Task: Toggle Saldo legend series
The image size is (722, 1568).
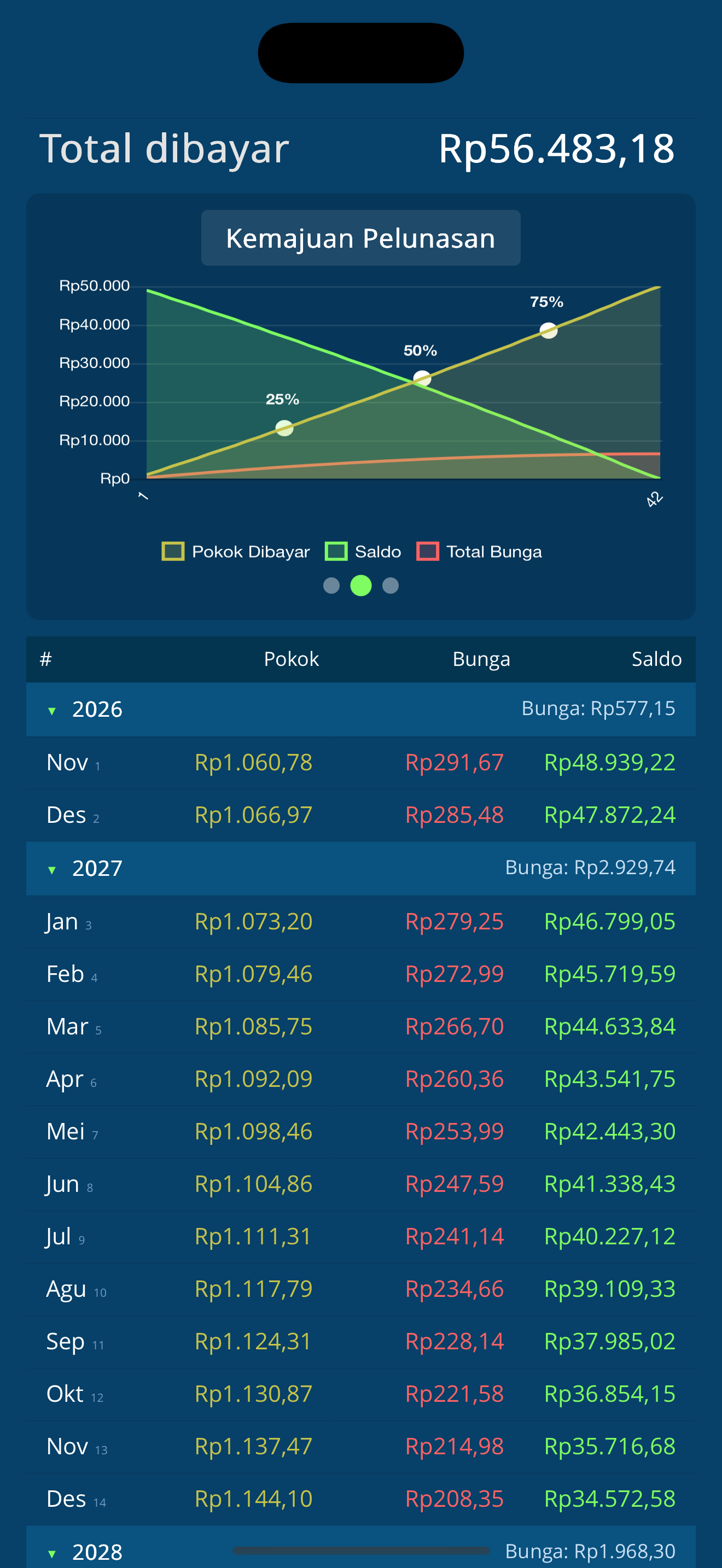Action: point(363,552)
